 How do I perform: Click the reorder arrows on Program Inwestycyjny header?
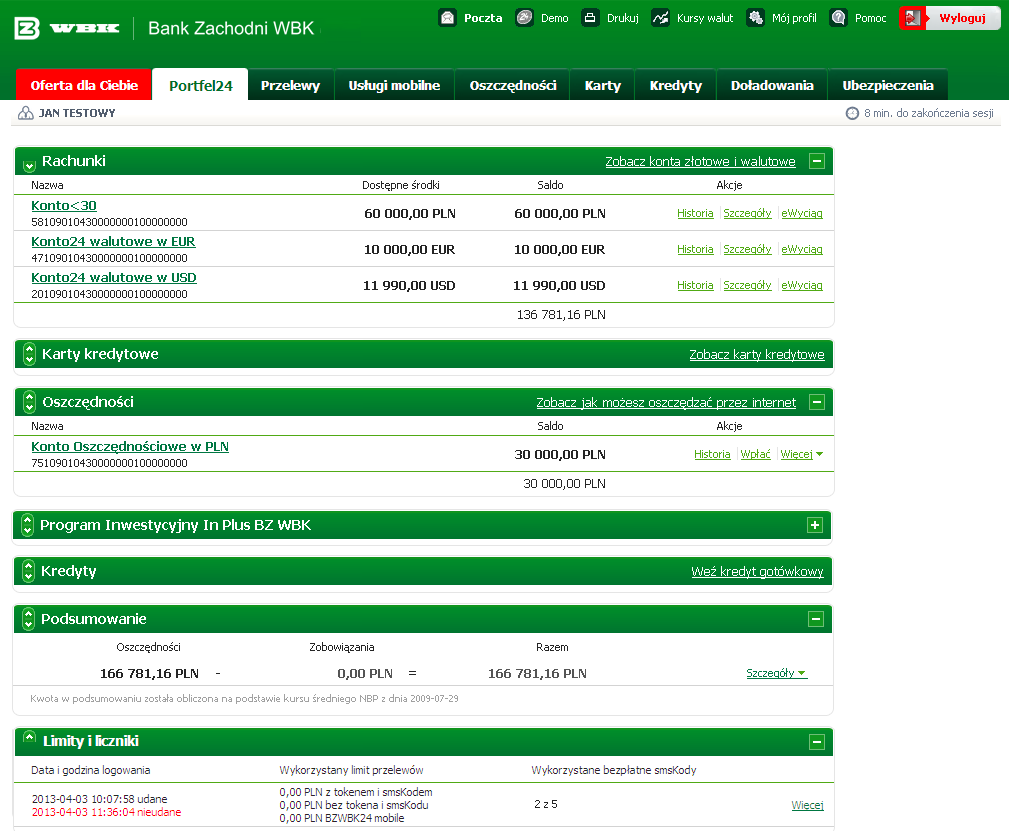point(27,525)
